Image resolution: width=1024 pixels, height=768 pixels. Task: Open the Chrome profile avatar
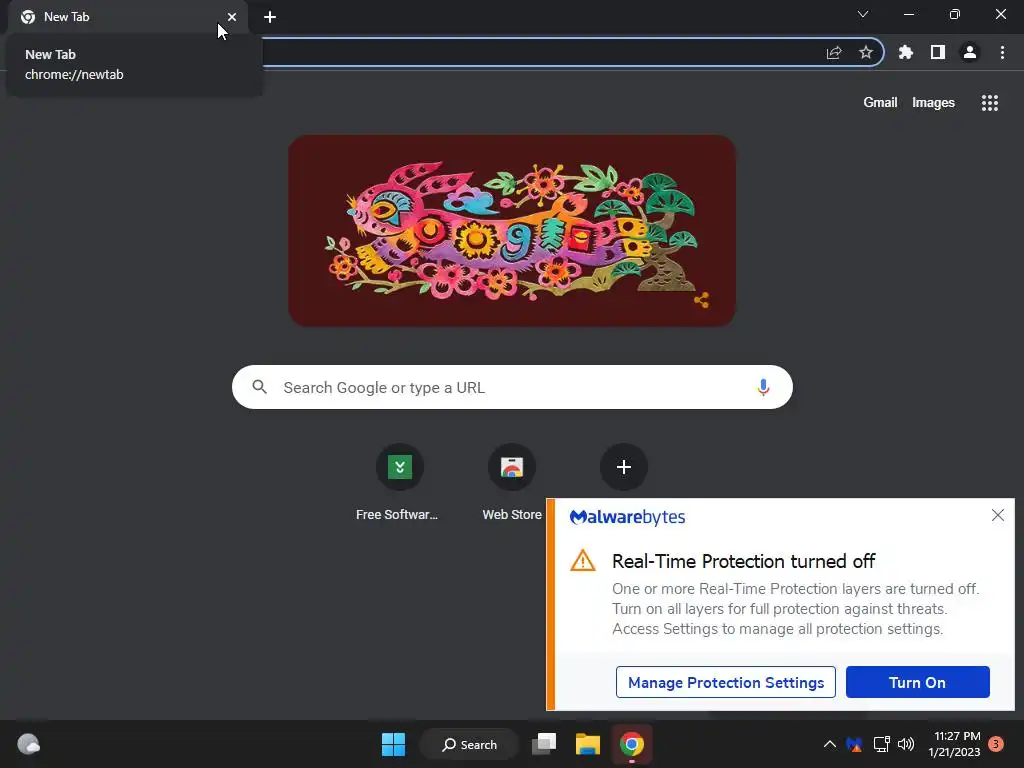coord(970,52)
